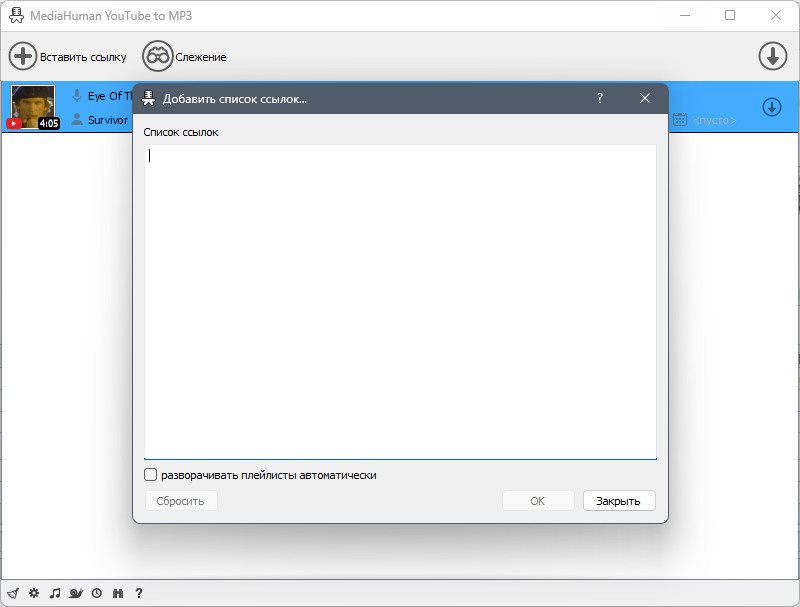Click the Eye Of The Tiger video thumbnail
This screenshot has height=607, width=800.
point(33,107)
